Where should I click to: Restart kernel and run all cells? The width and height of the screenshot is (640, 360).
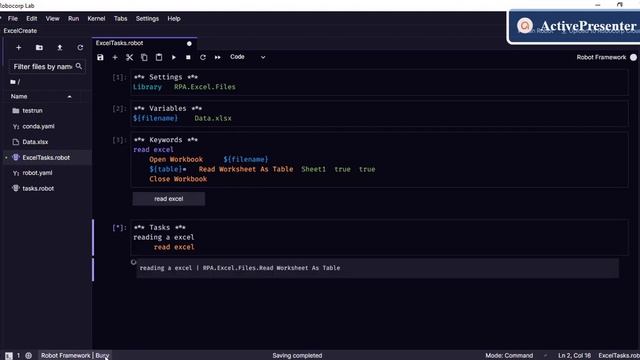point(218,58)
